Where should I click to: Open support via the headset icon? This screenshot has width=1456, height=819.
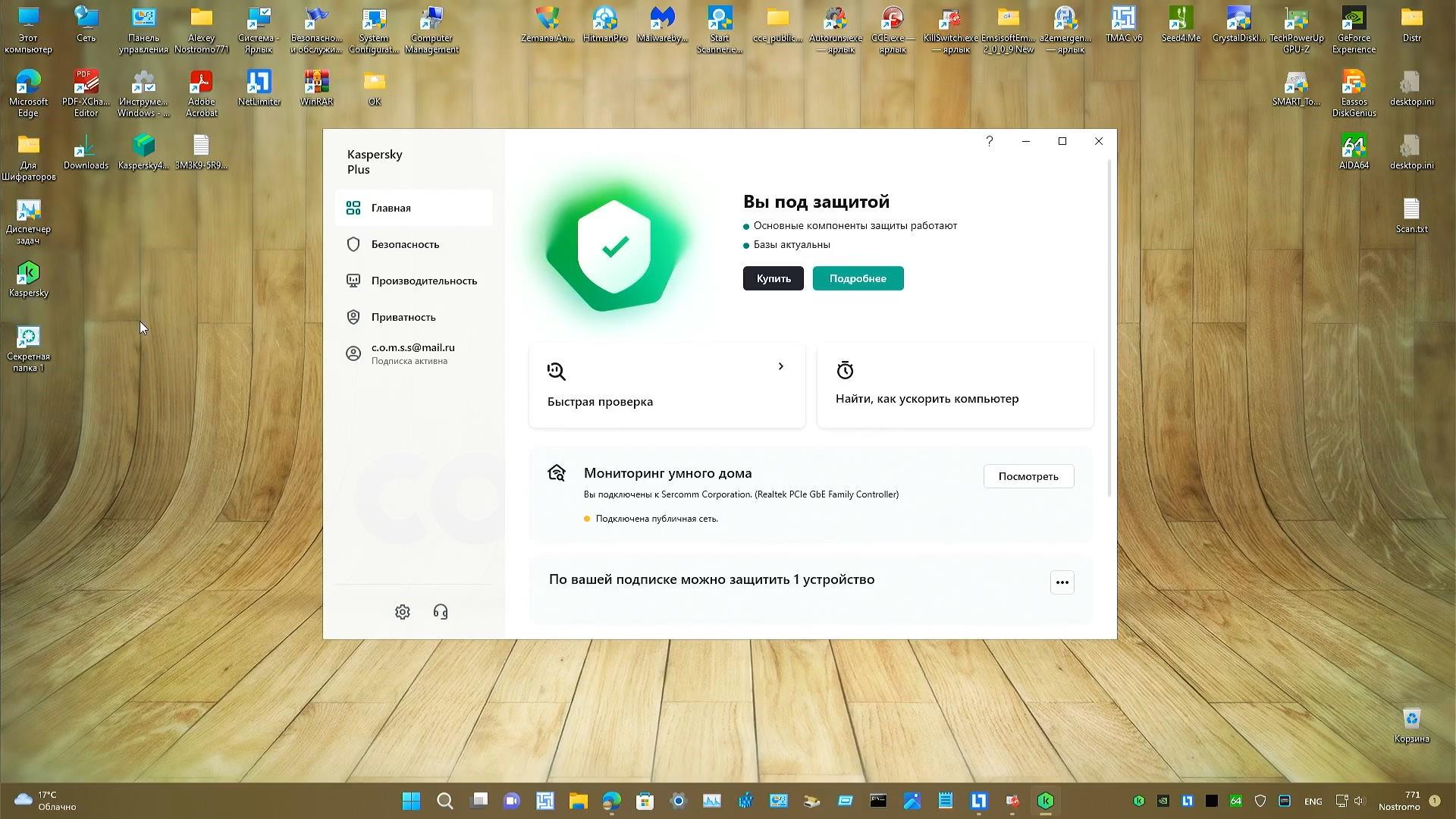[x=441, y=612]
